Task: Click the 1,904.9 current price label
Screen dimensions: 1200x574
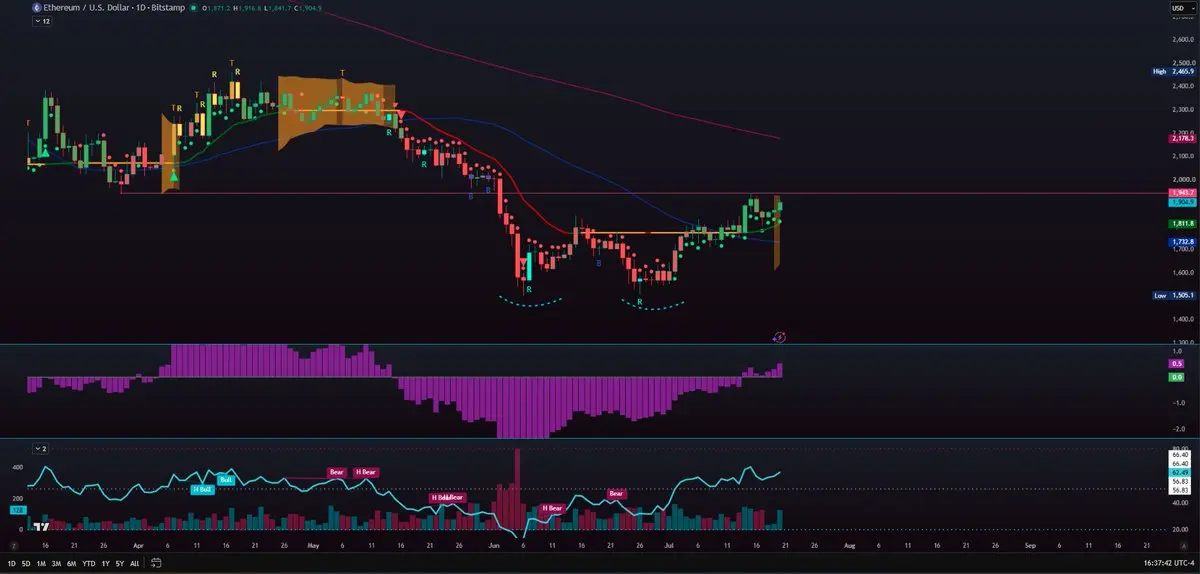Action: pos(1181,202)
